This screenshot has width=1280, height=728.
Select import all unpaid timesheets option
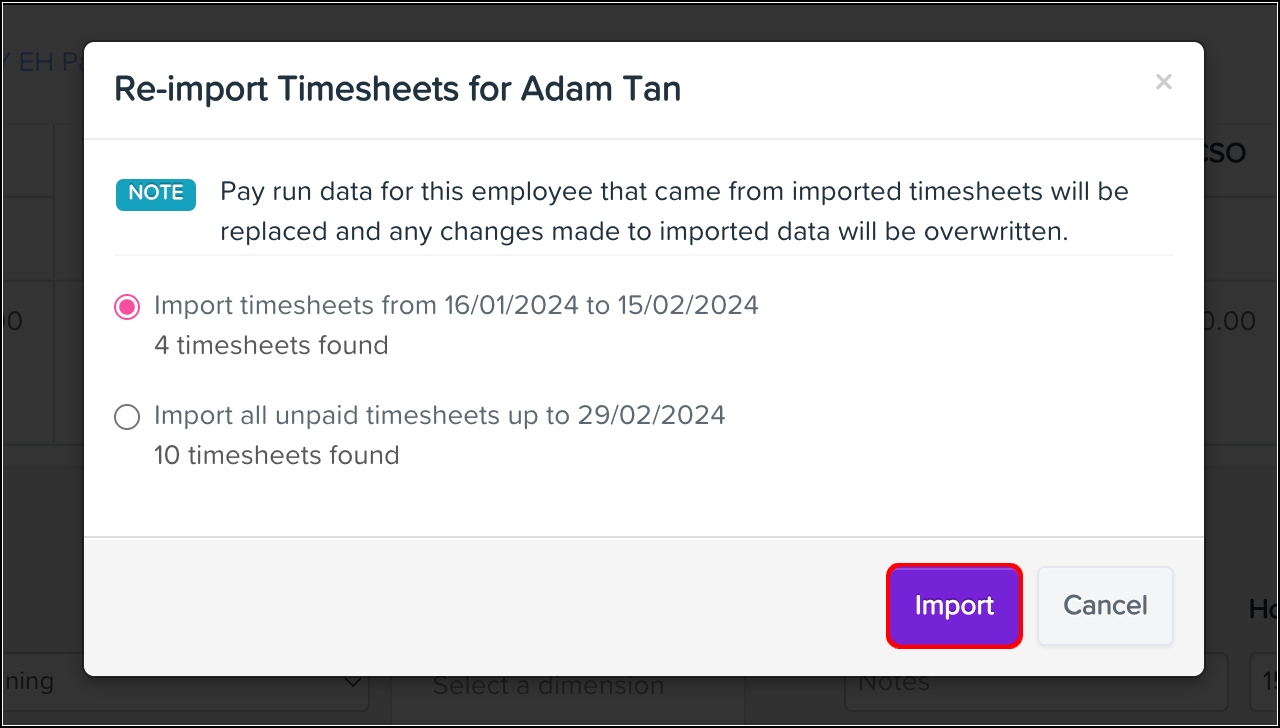point(440,416)
